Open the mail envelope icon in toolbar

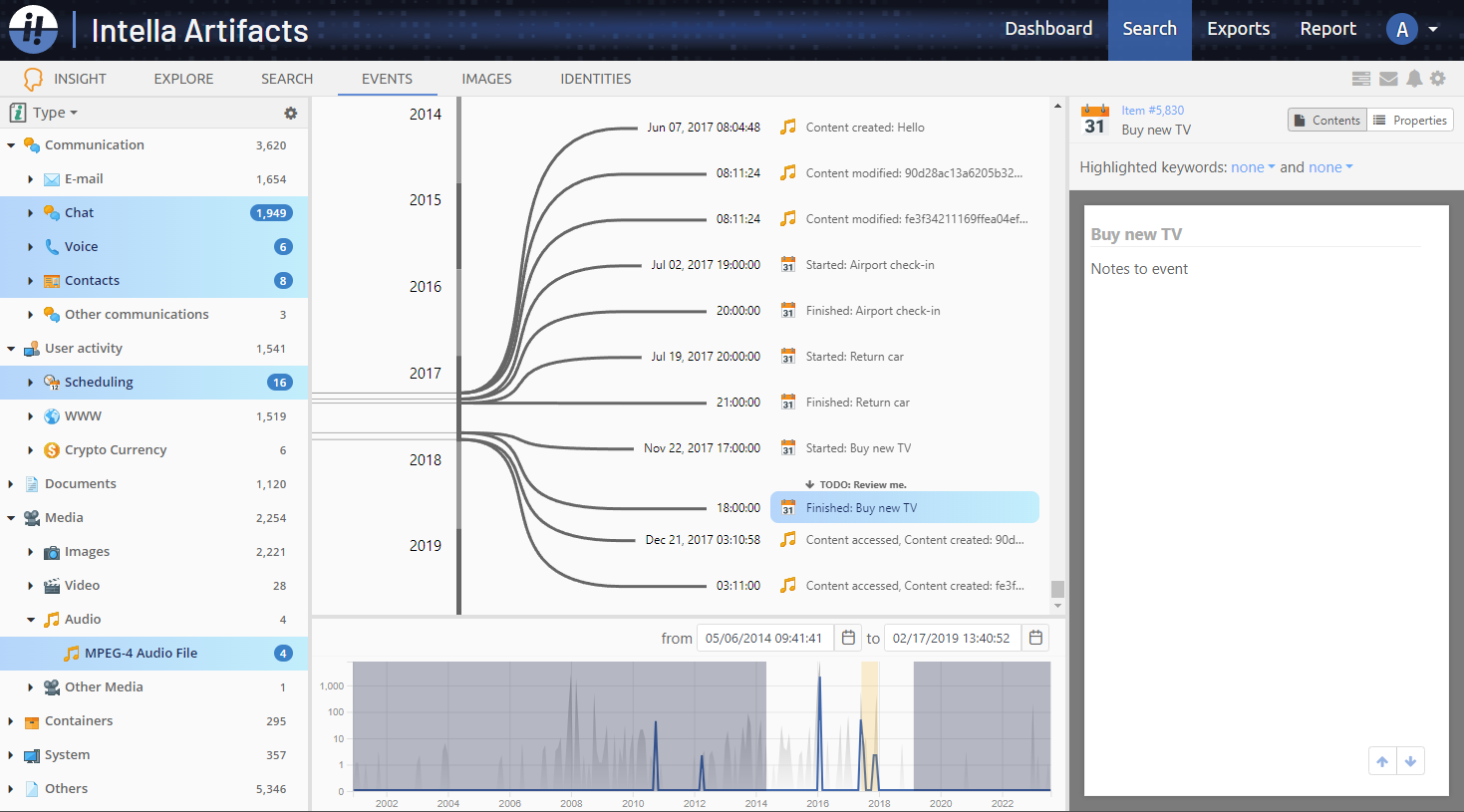point(1388,79)
